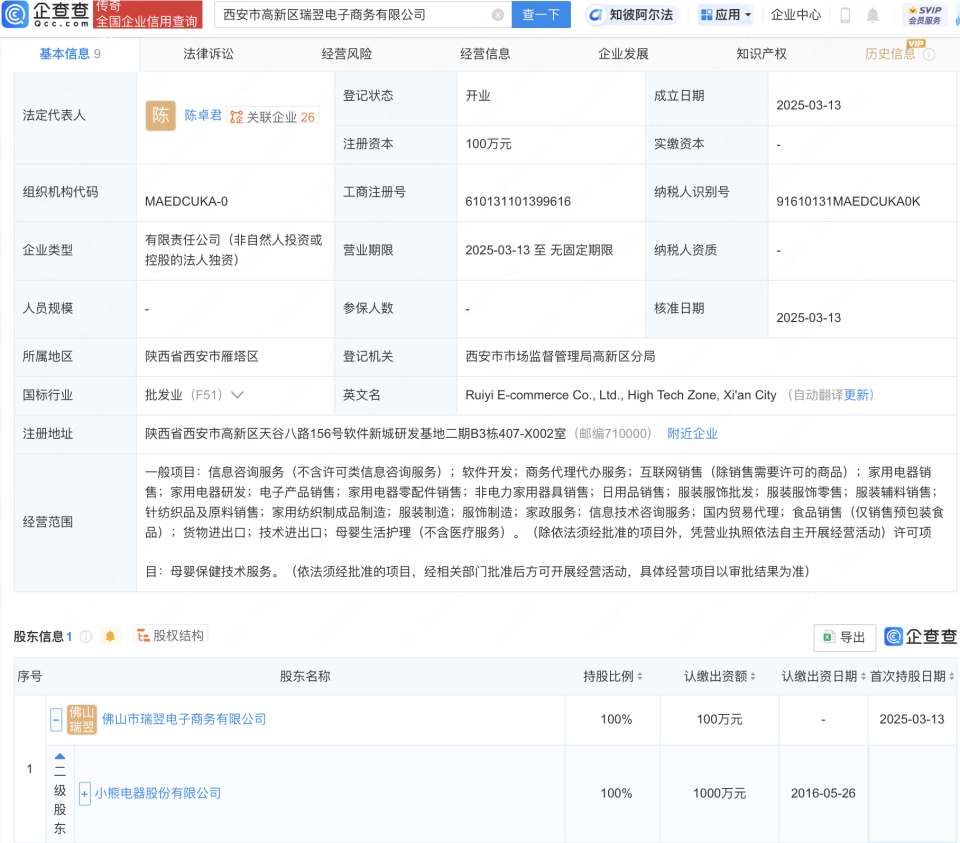
Task: Click the 佛山瑞翌 company logo thumbnail
Action: tap(81, 719)
